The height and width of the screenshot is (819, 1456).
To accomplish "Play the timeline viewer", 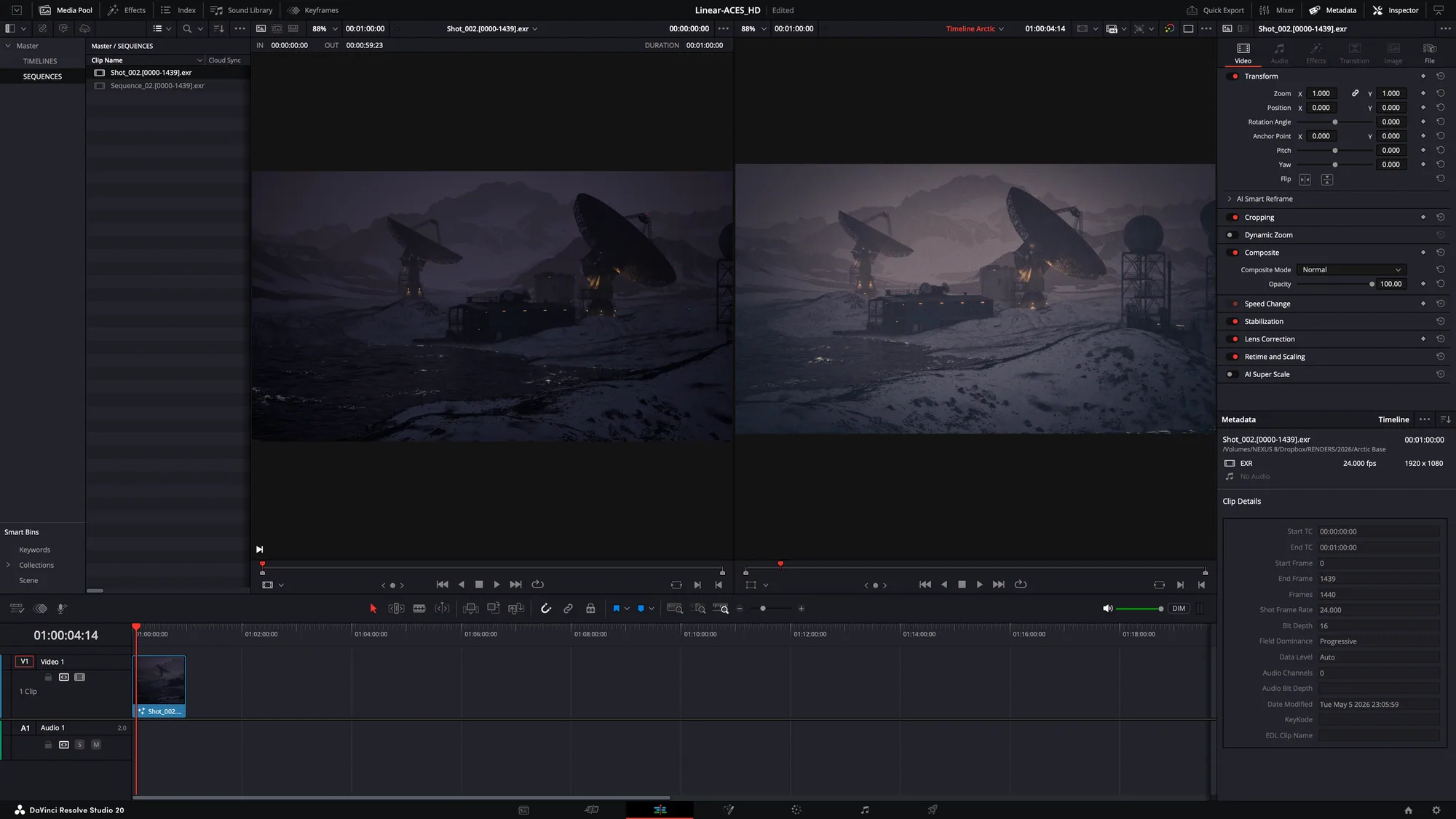I will [x=979, y=585].
